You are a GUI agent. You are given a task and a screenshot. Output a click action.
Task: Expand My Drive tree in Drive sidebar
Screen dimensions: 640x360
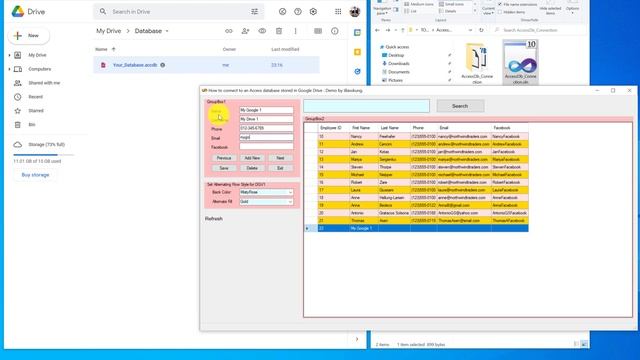click(9, 55)
